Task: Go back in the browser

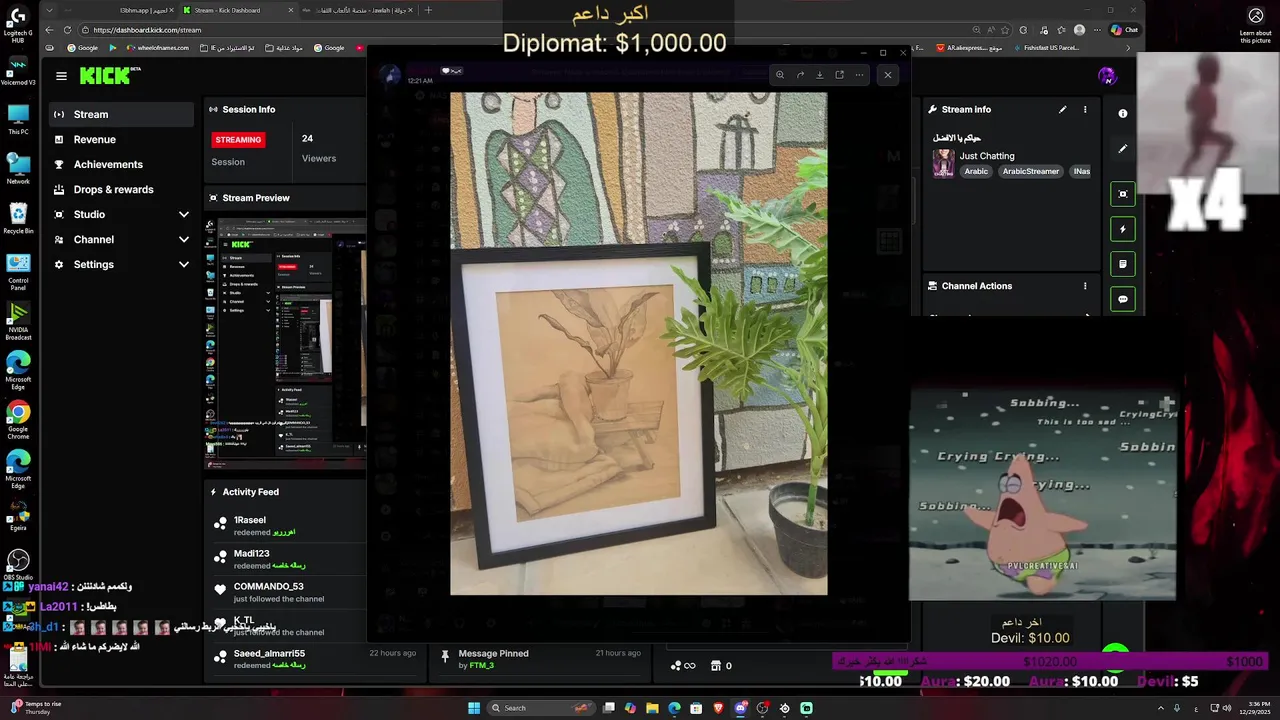Action: click(49, 30)
